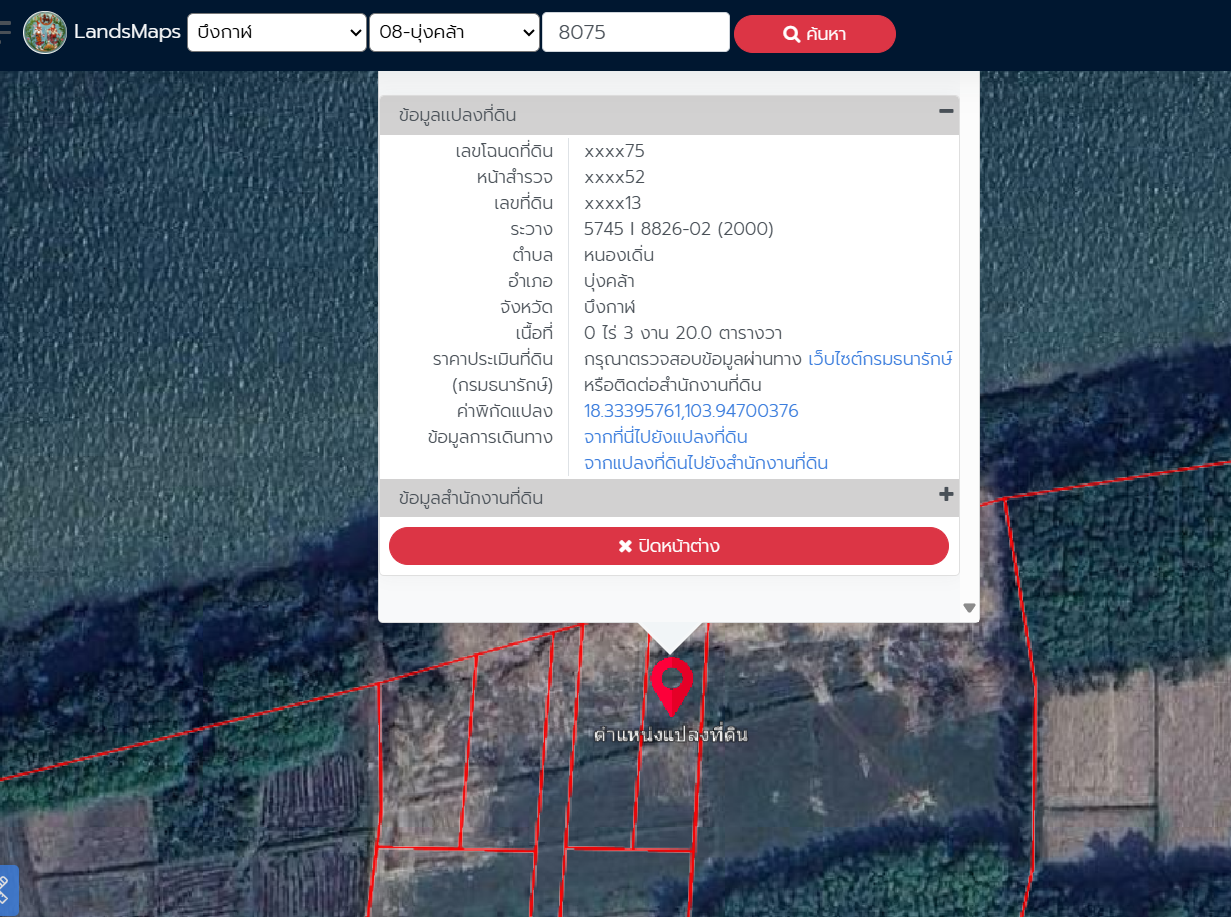Click the magnifier icon in search button
This screenshot has width=1231, height=917.
(x=791, y=34)
